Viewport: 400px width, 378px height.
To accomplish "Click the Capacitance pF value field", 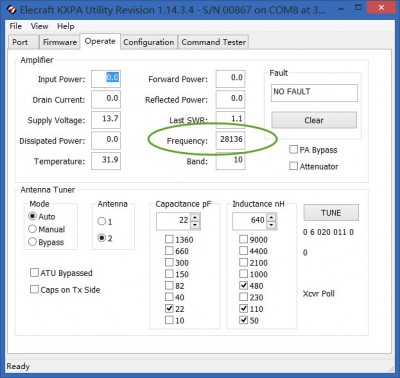I will coord(173,221).
